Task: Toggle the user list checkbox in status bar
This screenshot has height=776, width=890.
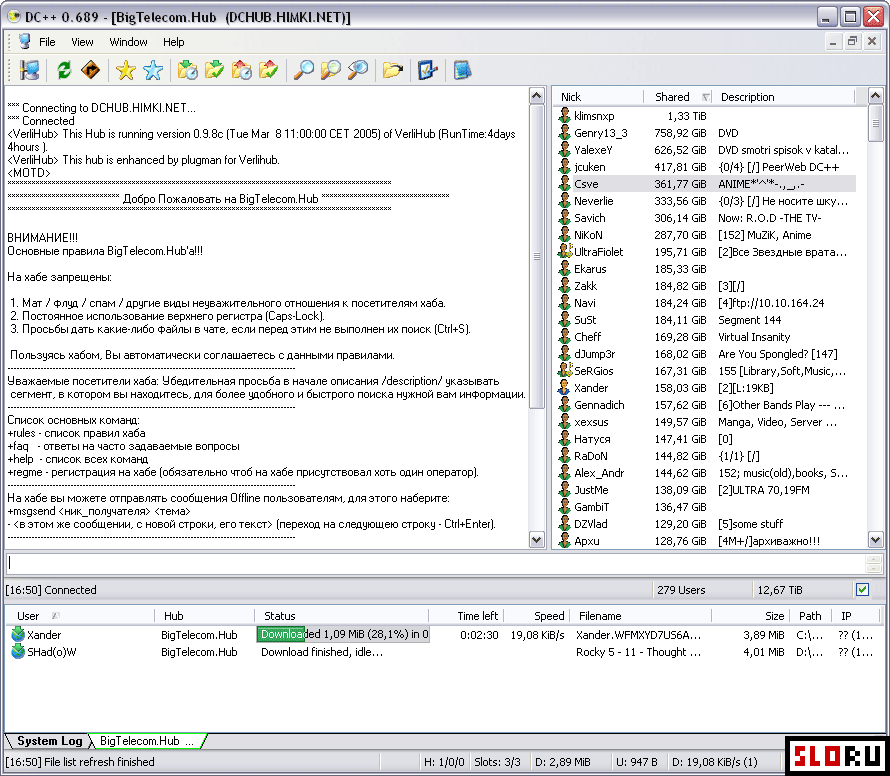Action: pos(862,590)
